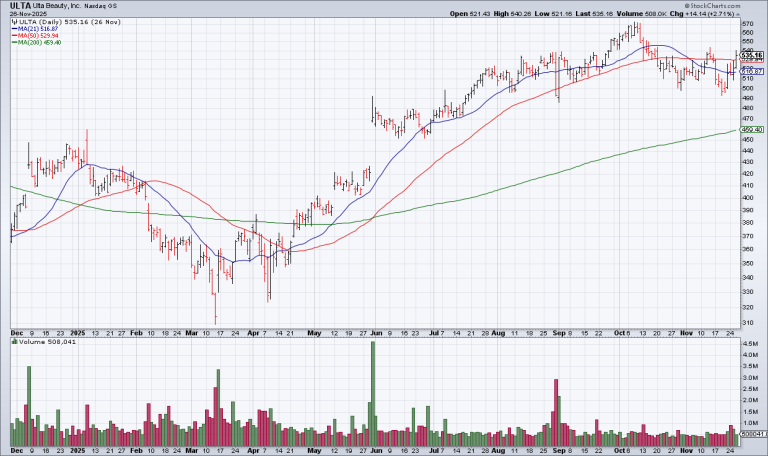Screen dimensions: 768x456
Task: Click the 'Chg +14.14 (+2.71%)' header value
Action: coord(702,14)
